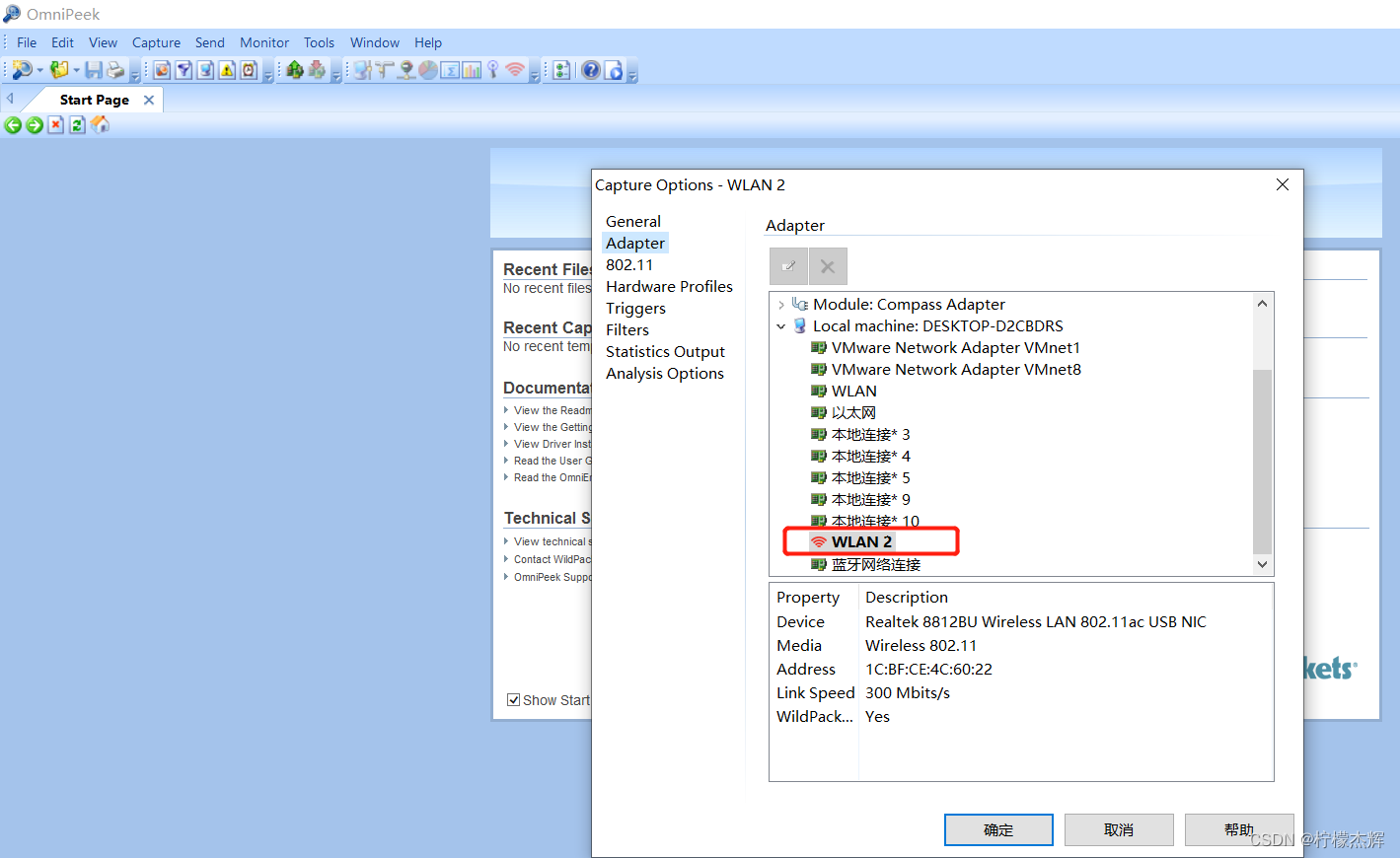1400x858 pixels.
Task: Click the alarm clock toolbar icon
Action: 249,70
